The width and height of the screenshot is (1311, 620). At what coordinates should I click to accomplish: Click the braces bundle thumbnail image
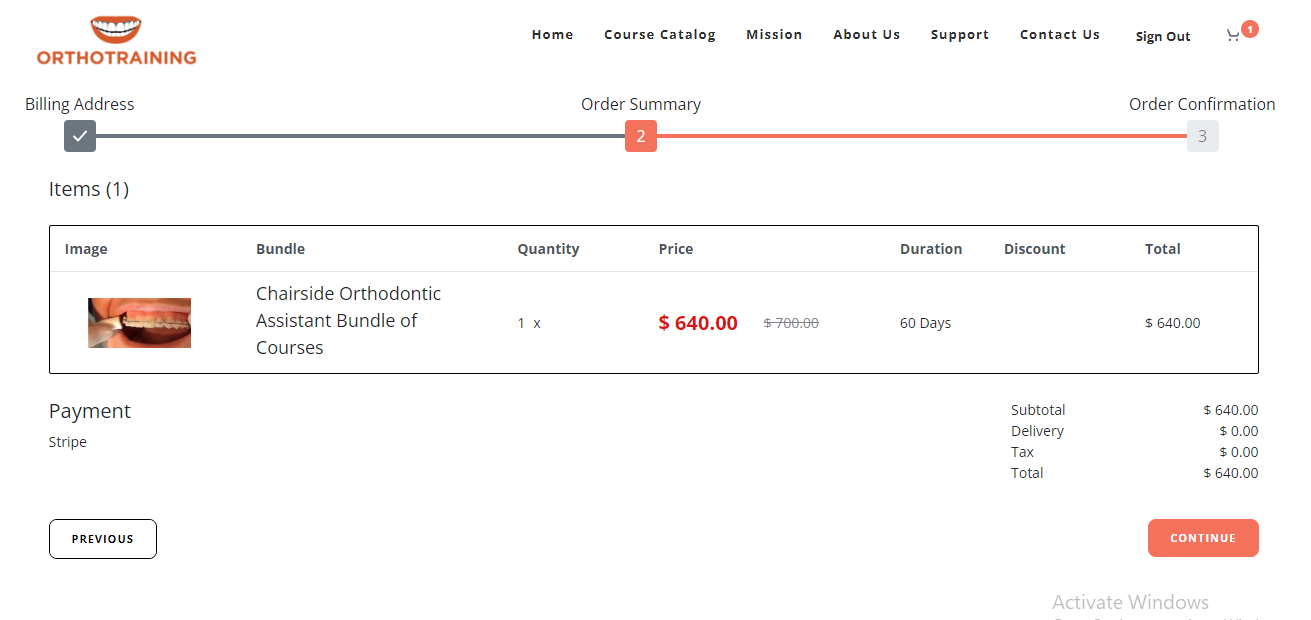coord(139,323)
